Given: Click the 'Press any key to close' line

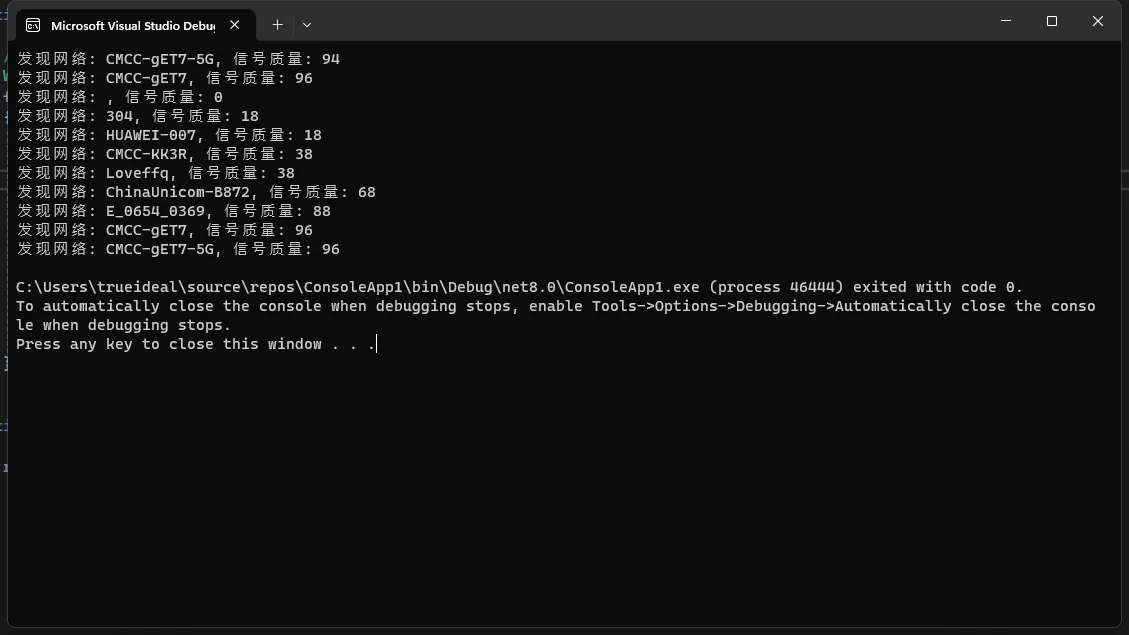Looking at the screenshot, I should tap(196, 343).
